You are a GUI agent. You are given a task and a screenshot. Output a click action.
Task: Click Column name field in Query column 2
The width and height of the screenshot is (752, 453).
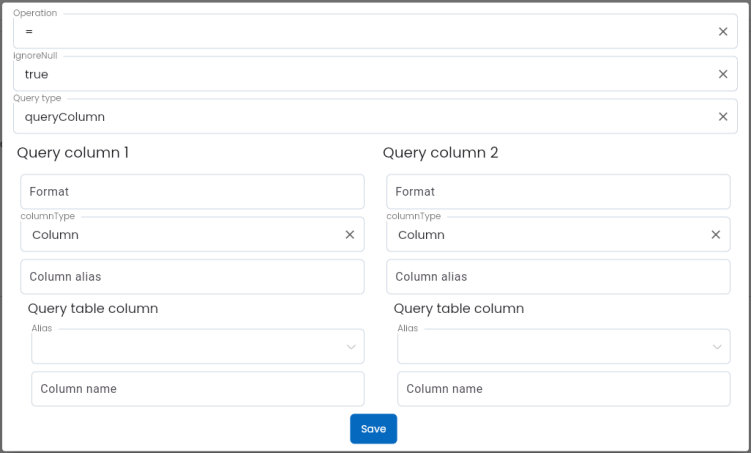point(563,389)
